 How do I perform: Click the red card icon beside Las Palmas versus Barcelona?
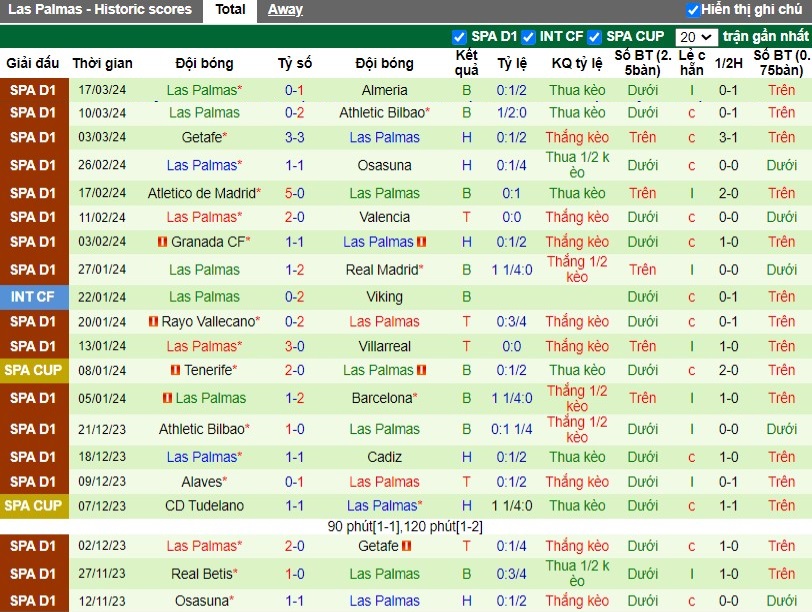167,398
